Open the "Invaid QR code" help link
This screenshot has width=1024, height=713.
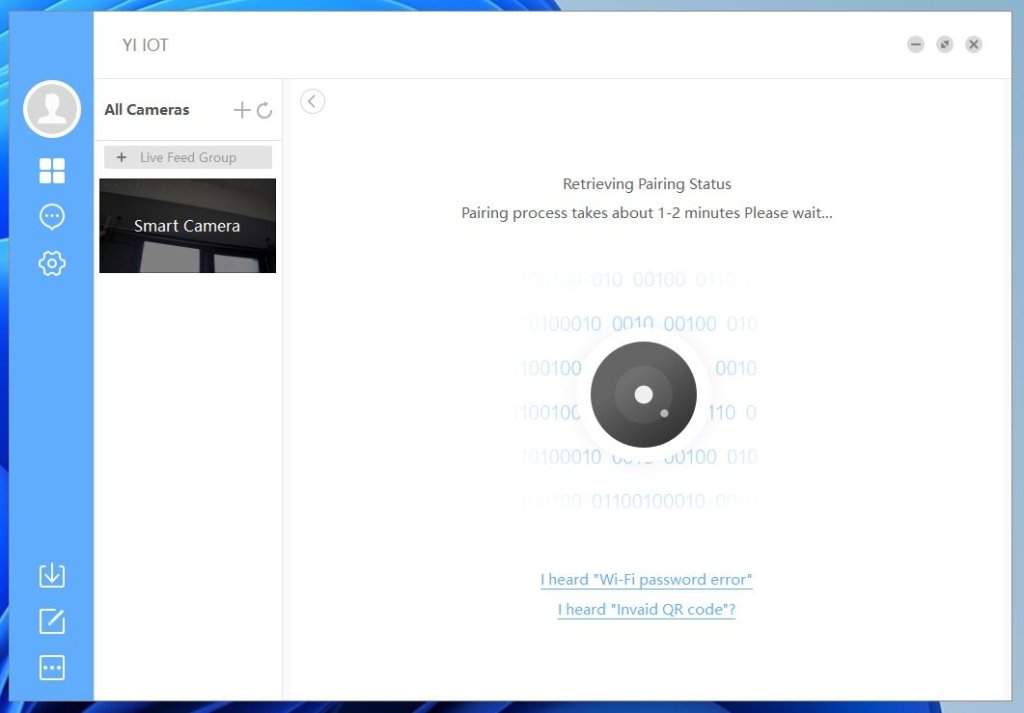coord(646,610)
